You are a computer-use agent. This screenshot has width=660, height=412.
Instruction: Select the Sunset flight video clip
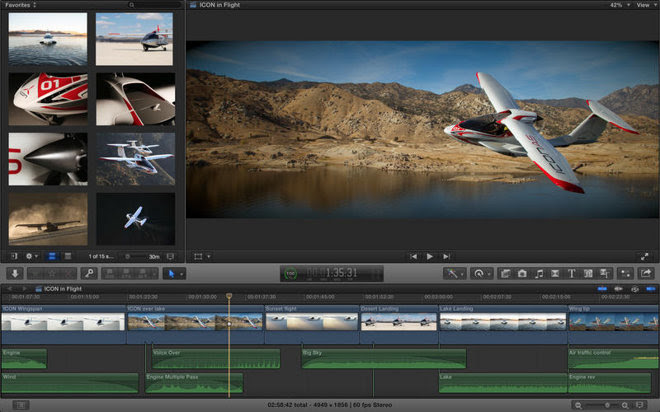pos(311,323)
